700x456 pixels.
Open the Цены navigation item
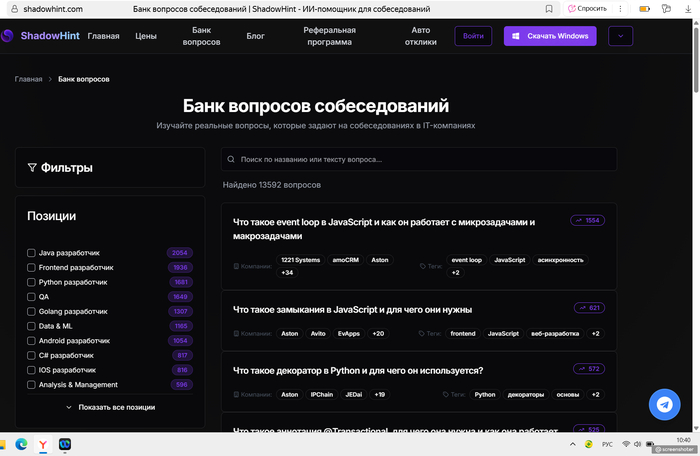pyautogui.click(x=146, y=36)
